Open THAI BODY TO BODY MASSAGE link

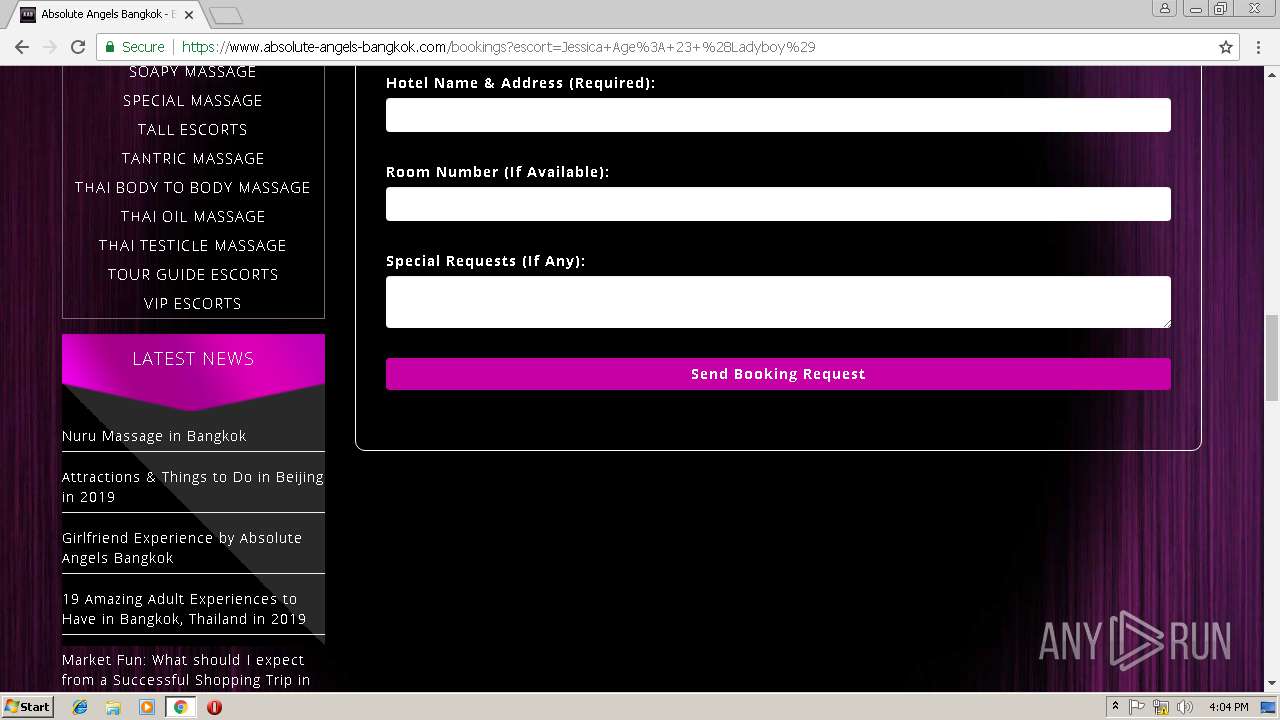point(193,188)
